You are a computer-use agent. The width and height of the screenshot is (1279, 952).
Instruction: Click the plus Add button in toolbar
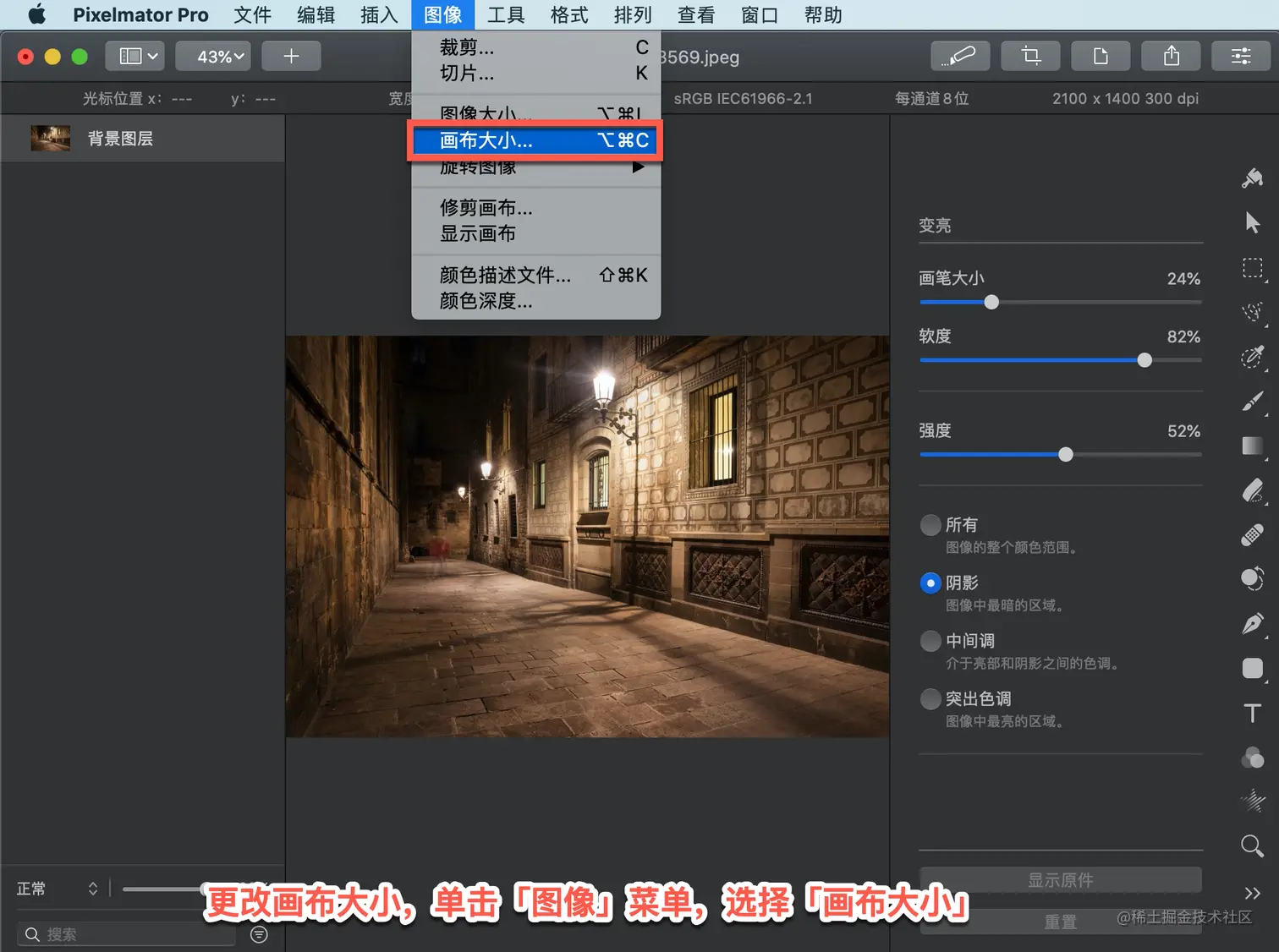tap(291, 56)
